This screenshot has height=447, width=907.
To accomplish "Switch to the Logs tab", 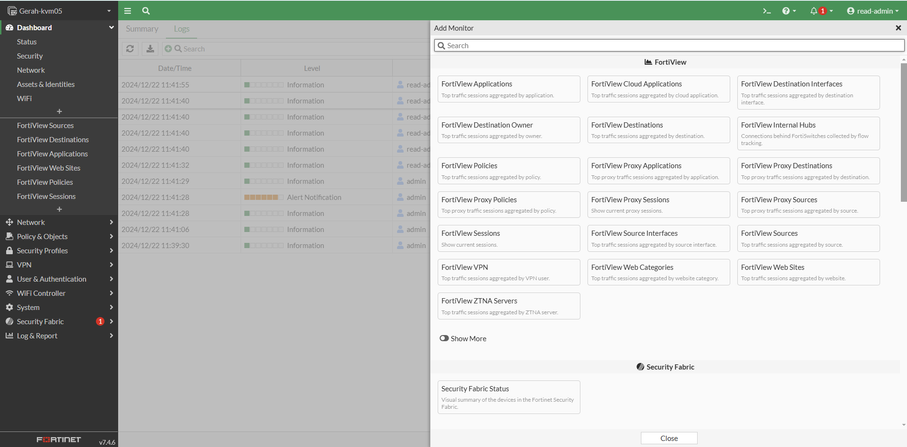I will (182, 29).
